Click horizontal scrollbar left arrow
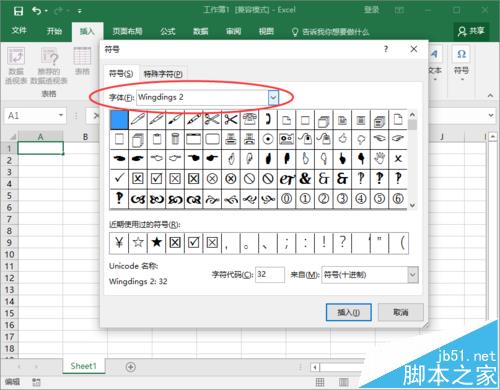The height and width of the screenshot is (390, 500). 315,367
